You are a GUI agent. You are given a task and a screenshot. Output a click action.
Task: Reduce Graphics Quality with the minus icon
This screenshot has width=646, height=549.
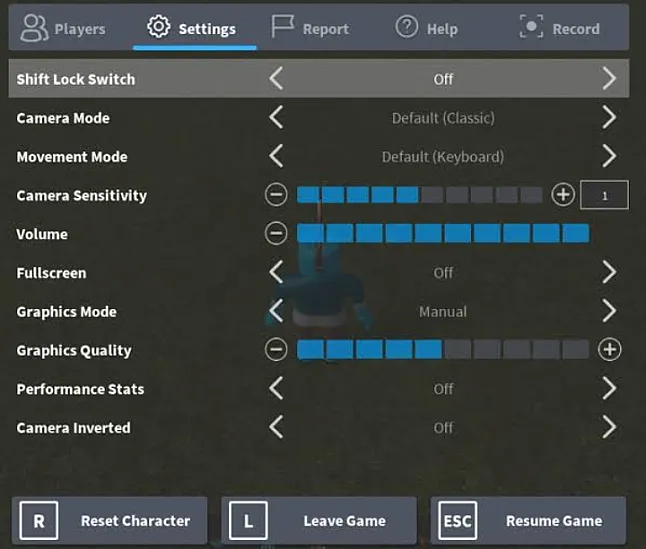tap(276, 350)
